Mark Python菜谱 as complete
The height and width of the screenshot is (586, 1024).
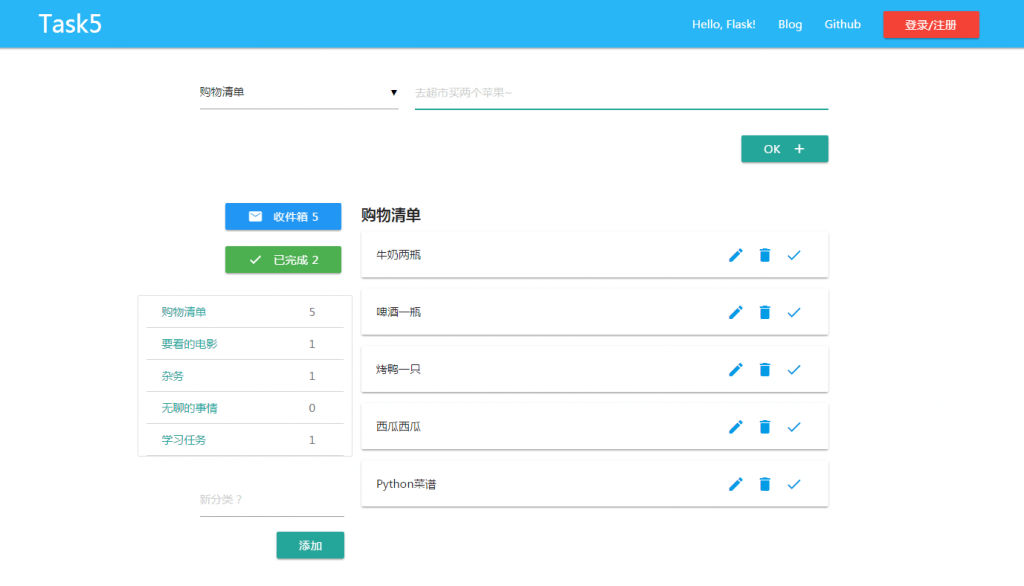click(x=795, y=484)
